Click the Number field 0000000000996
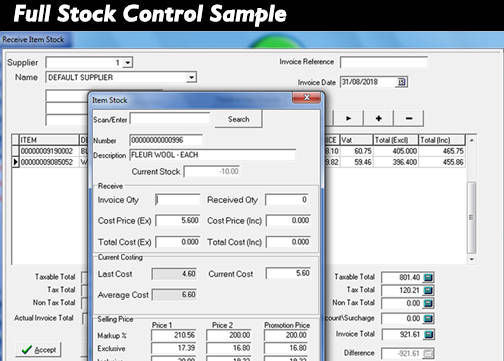Viewport: 504px width, 361px height. pyautogui.click(x=166, y=140)
